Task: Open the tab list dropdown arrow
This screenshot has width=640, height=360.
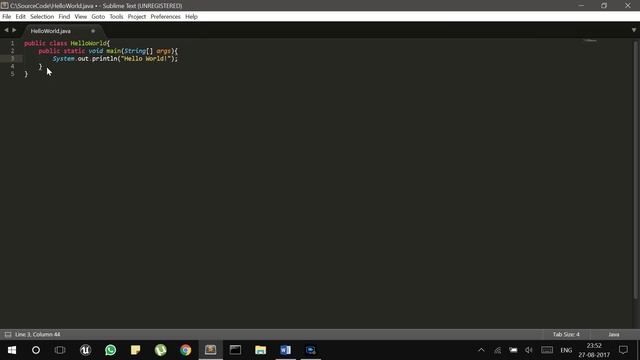Action: point(634,30)
